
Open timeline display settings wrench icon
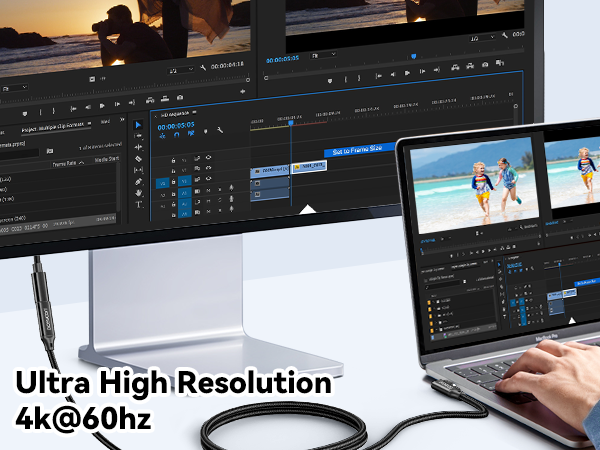220,130
